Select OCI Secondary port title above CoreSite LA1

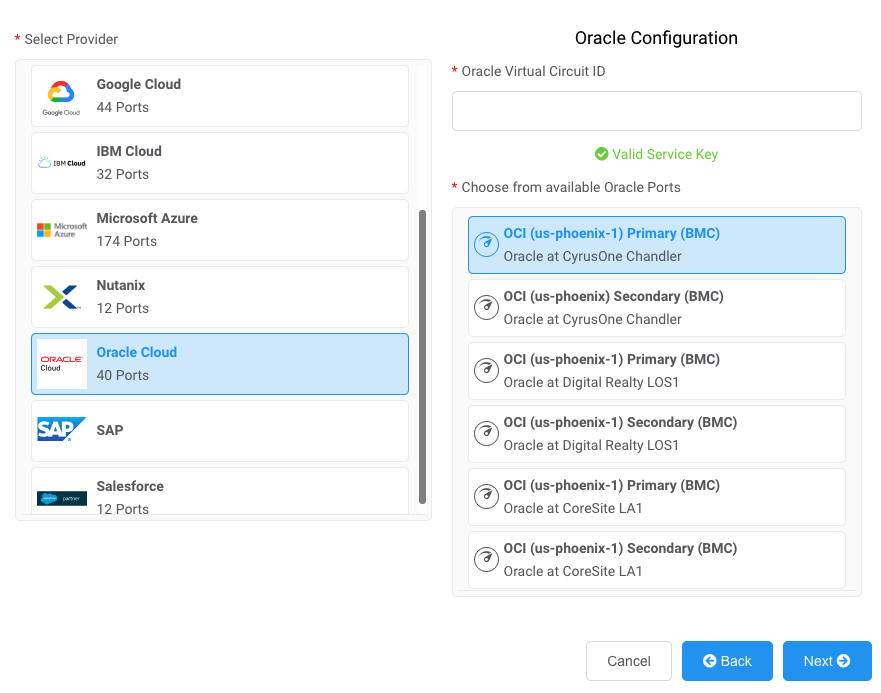click(x=620, y=548)
